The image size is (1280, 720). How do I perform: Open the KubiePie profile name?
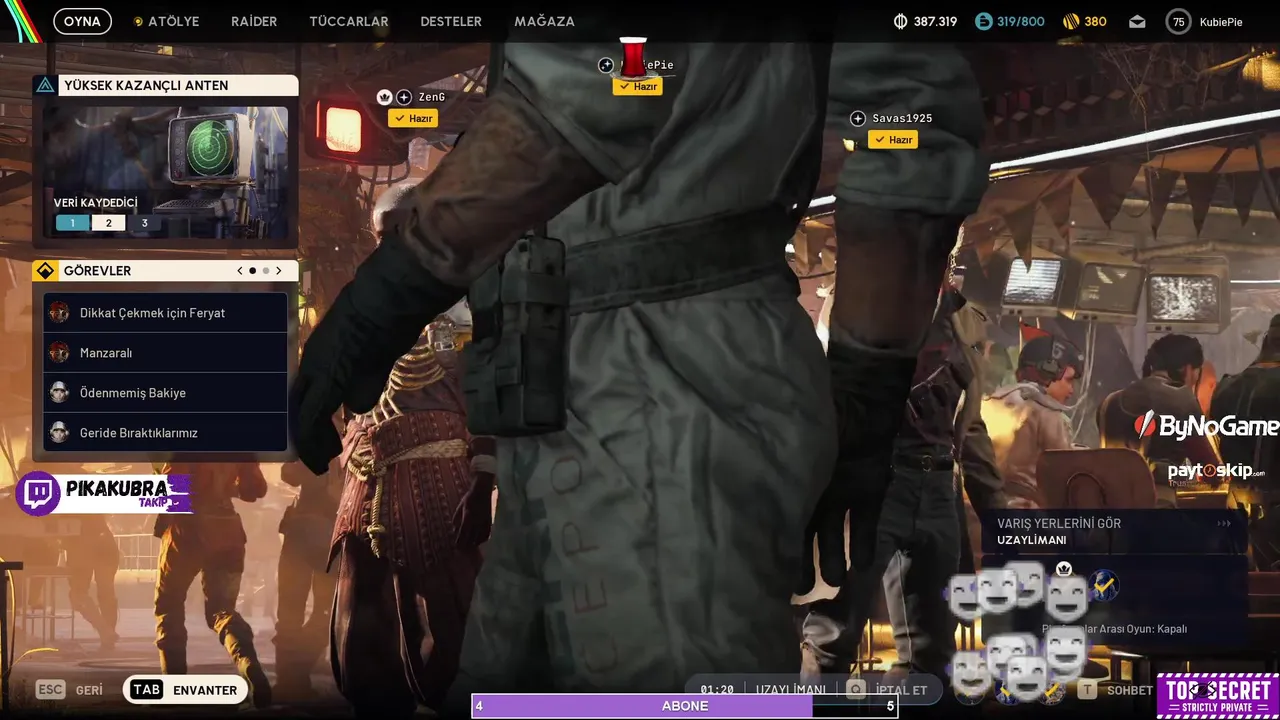(x=1221, y=21)
